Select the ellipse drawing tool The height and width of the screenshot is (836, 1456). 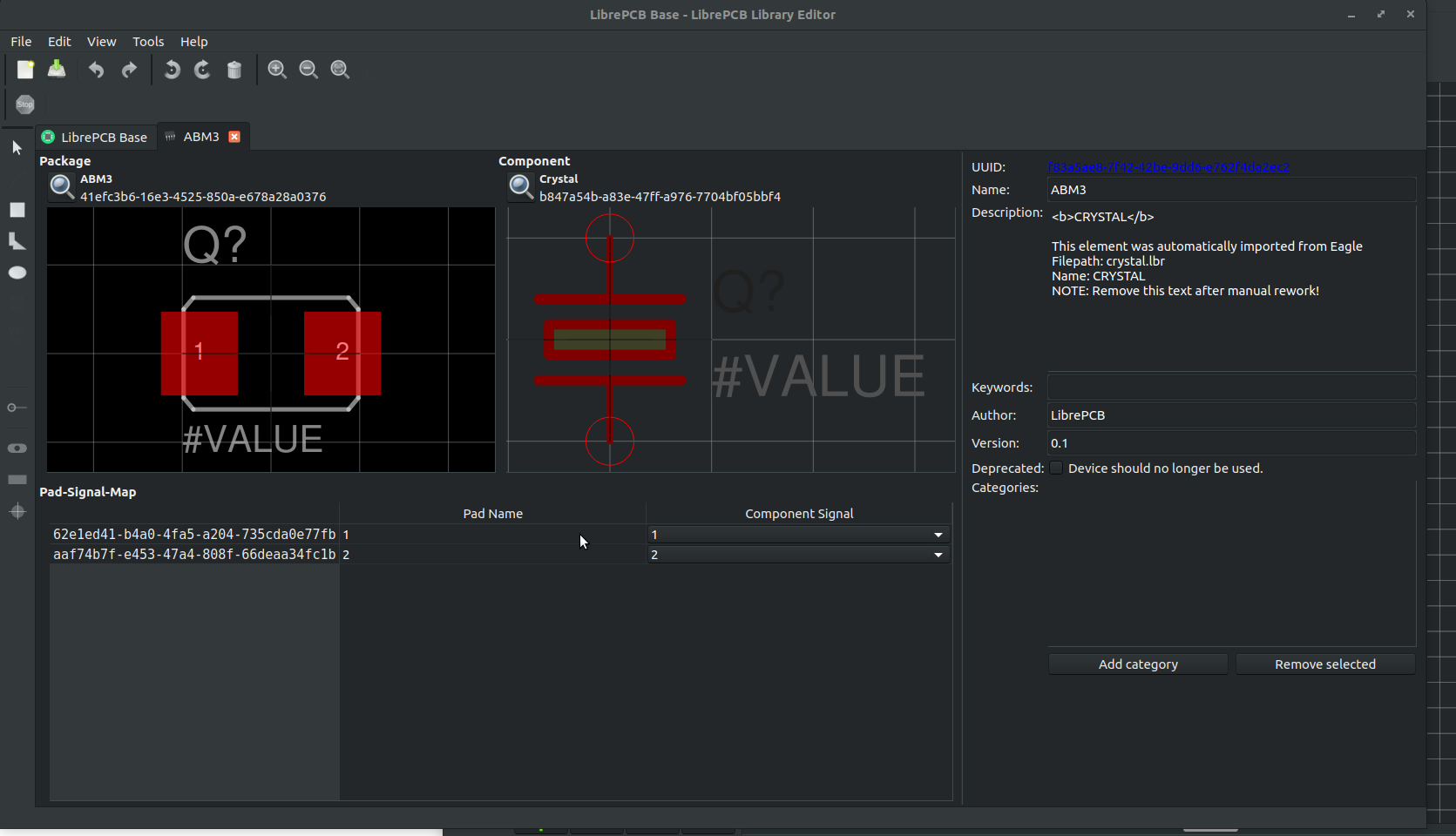tap(17, 273)
